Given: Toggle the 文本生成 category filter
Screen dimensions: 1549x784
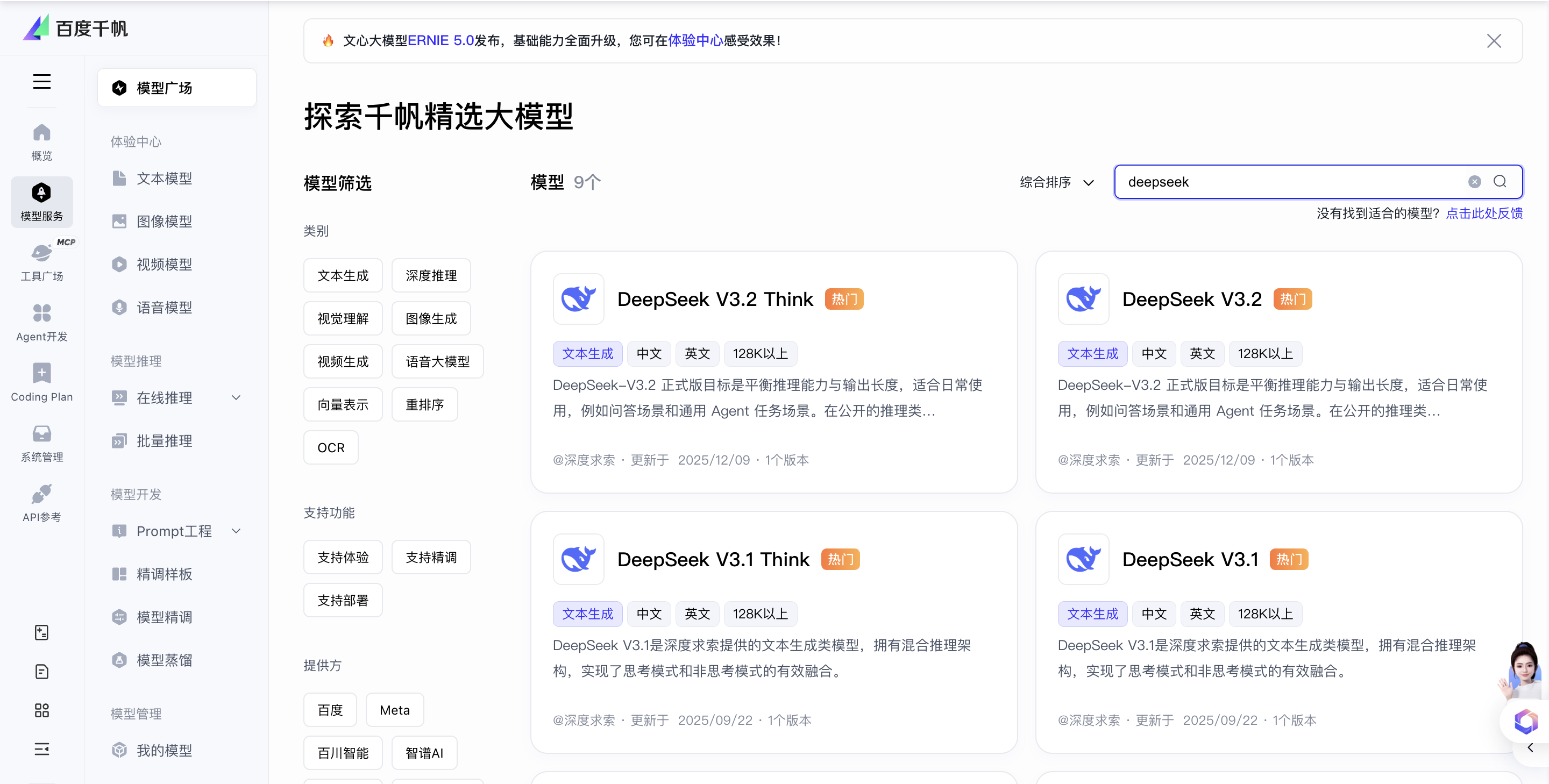Looking at the screenshot, I should point(343,275).
